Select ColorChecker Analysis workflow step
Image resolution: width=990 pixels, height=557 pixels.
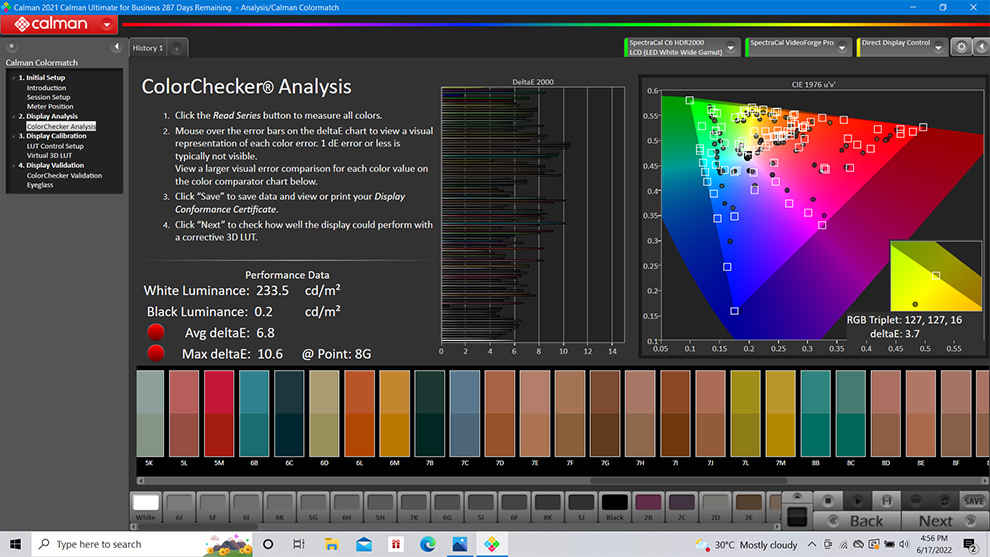(x=61, y=126)
